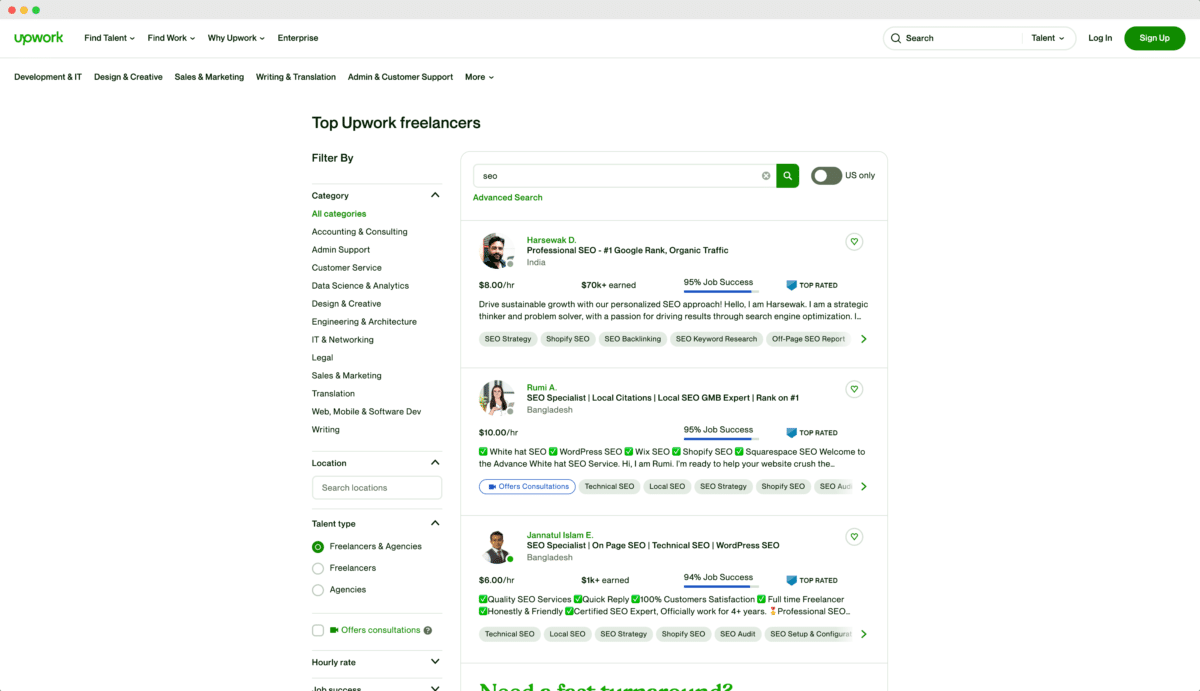Run the green freelancer search button
Viewport: 1200px width, 691px height.
point(788,176)
